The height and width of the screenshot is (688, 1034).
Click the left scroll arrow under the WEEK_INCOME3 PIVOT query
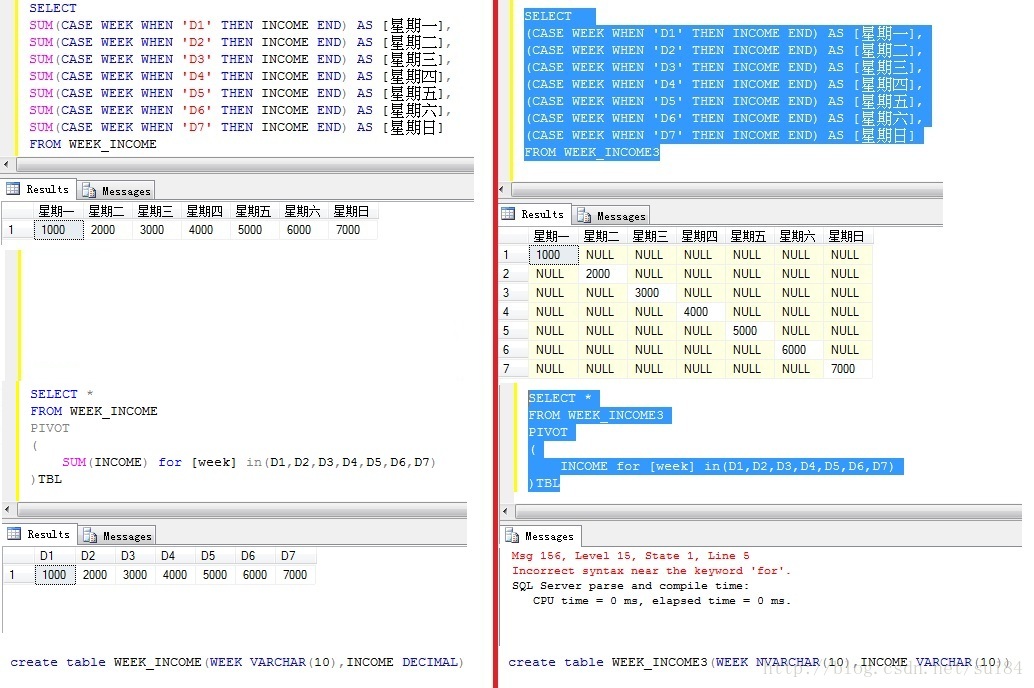point(506,511)
